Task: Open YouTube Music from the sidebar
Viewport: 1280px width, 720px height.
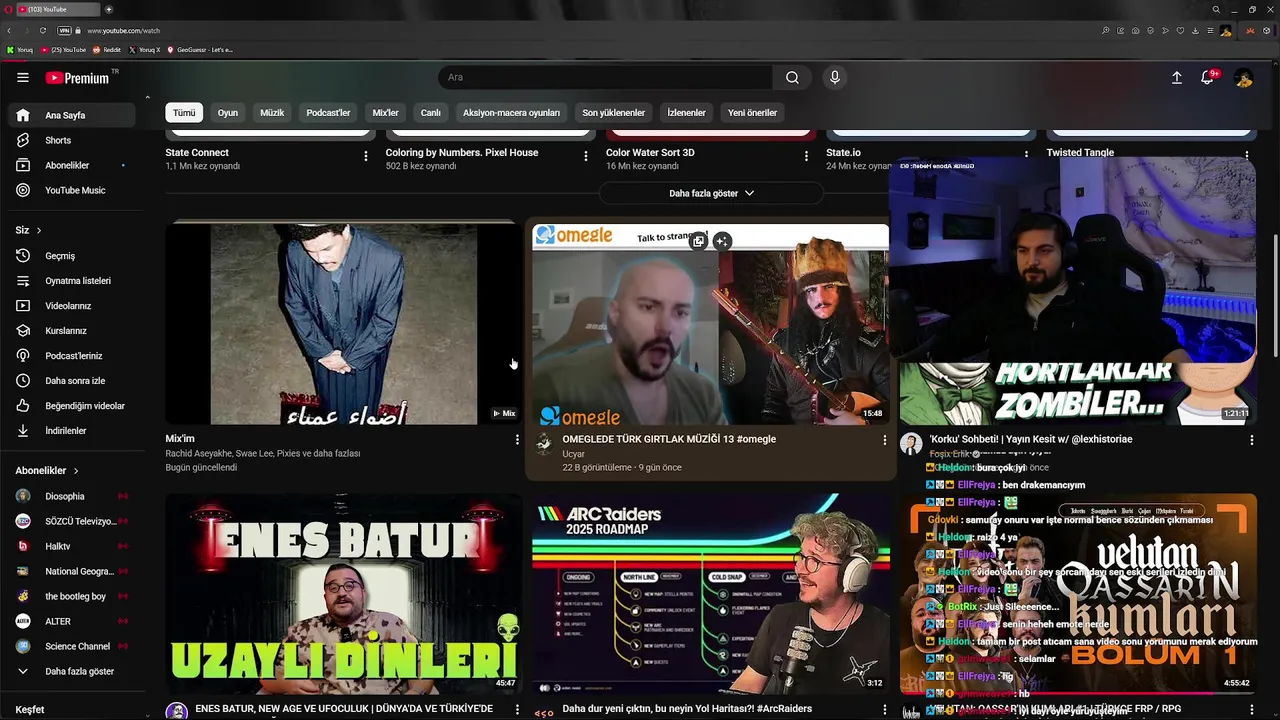Action: 71,190
